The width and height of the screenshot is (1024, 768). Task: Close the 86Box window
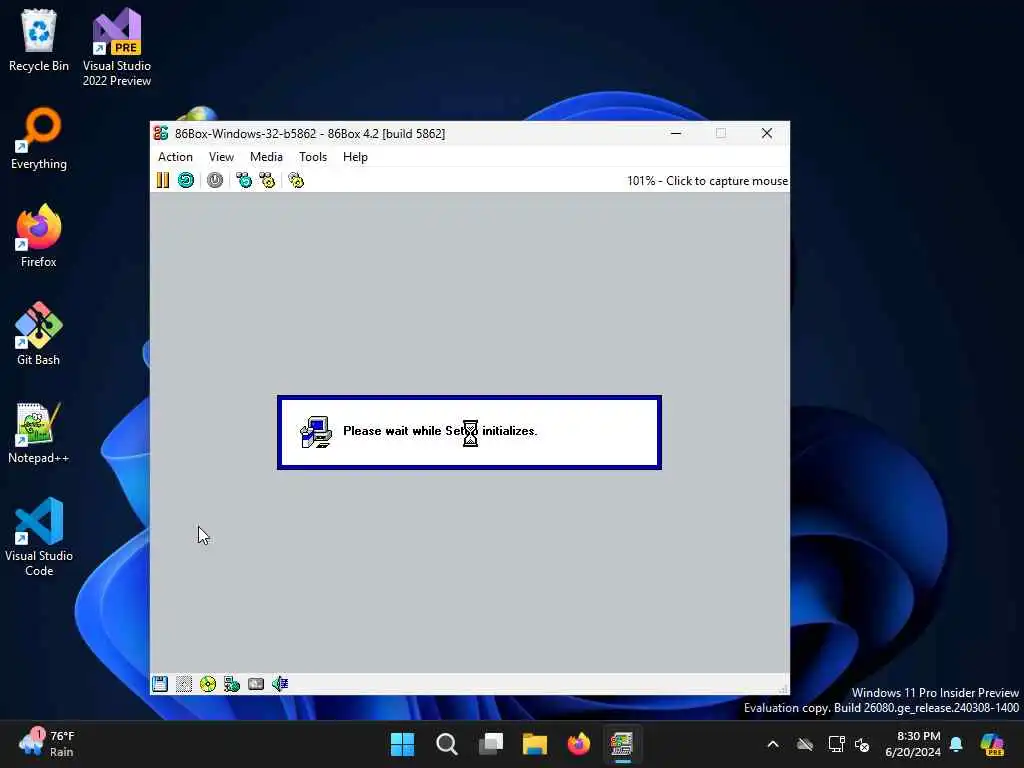coord(767,133)
